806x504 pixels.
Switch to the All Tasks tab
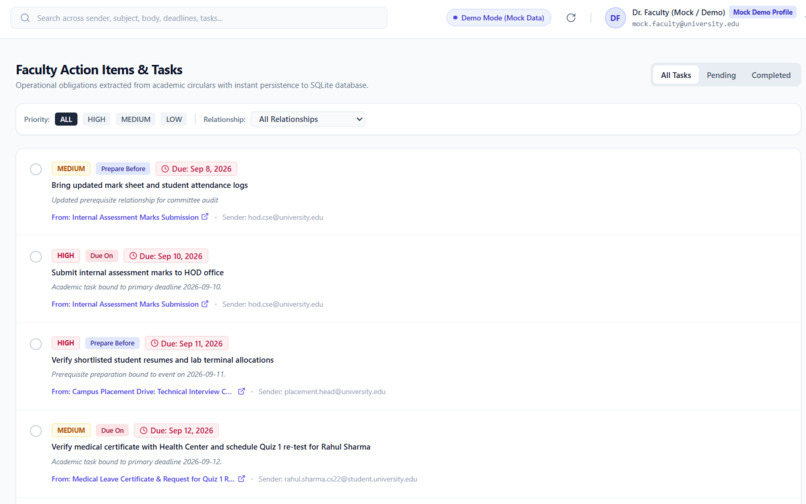pos(675,75)
